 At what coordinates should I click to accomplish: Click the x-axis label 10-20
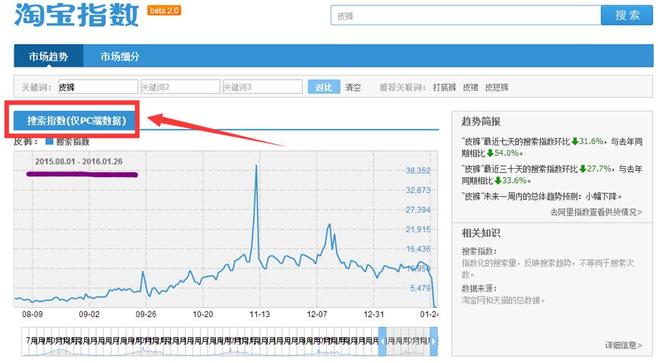point(203,314)
